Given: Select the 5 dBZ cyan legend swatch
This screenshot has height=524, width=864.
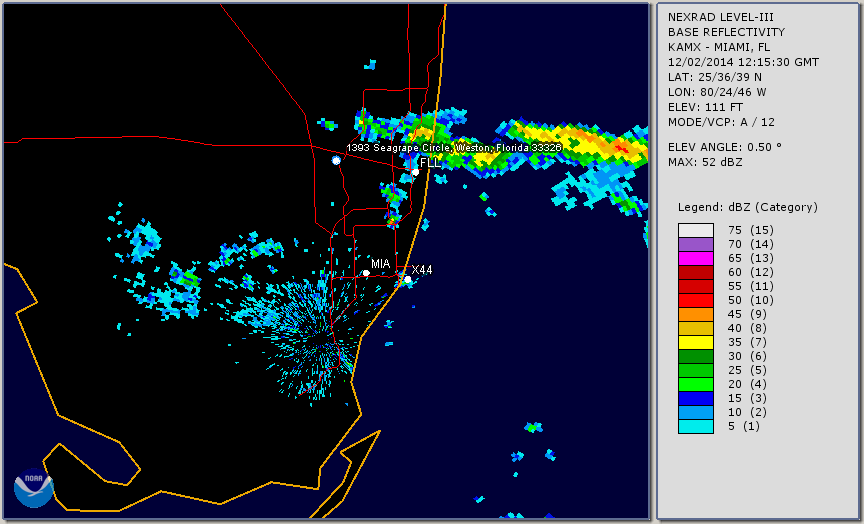Looking at the screenshot, I should (695, 426).
